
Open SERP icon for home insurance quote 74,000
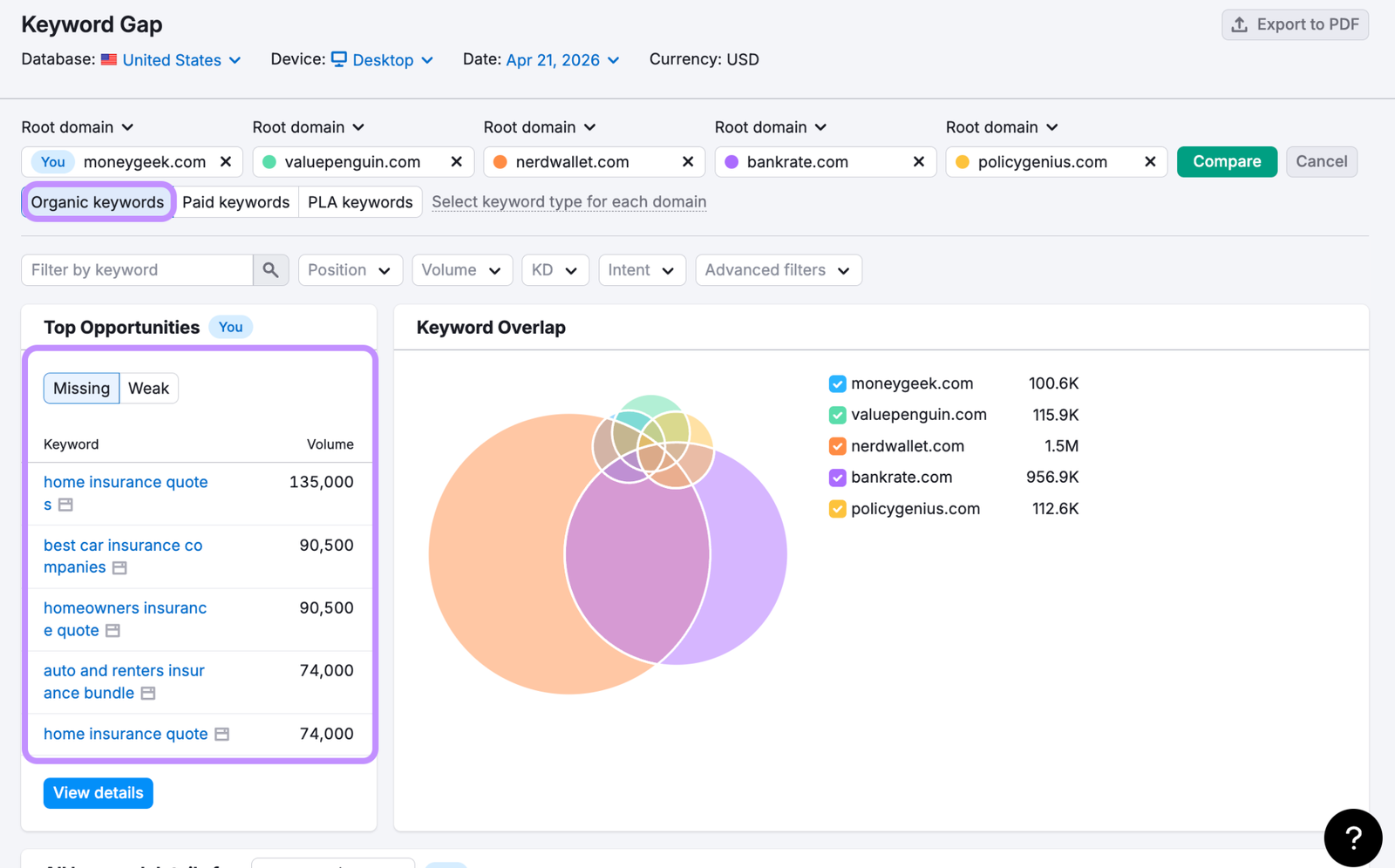222,734
